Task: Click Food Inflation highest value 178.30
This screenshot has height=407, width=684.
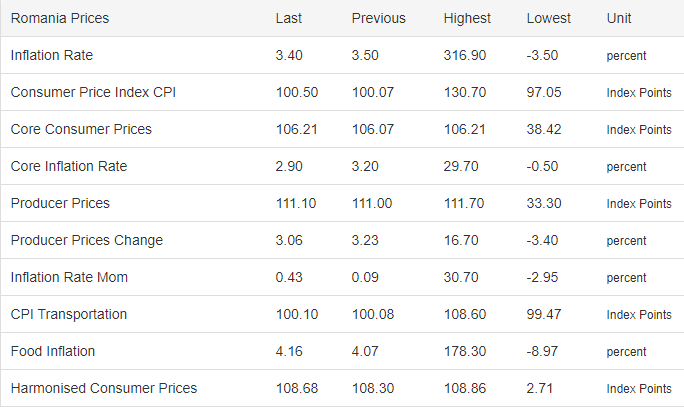Action: (465, 352)
